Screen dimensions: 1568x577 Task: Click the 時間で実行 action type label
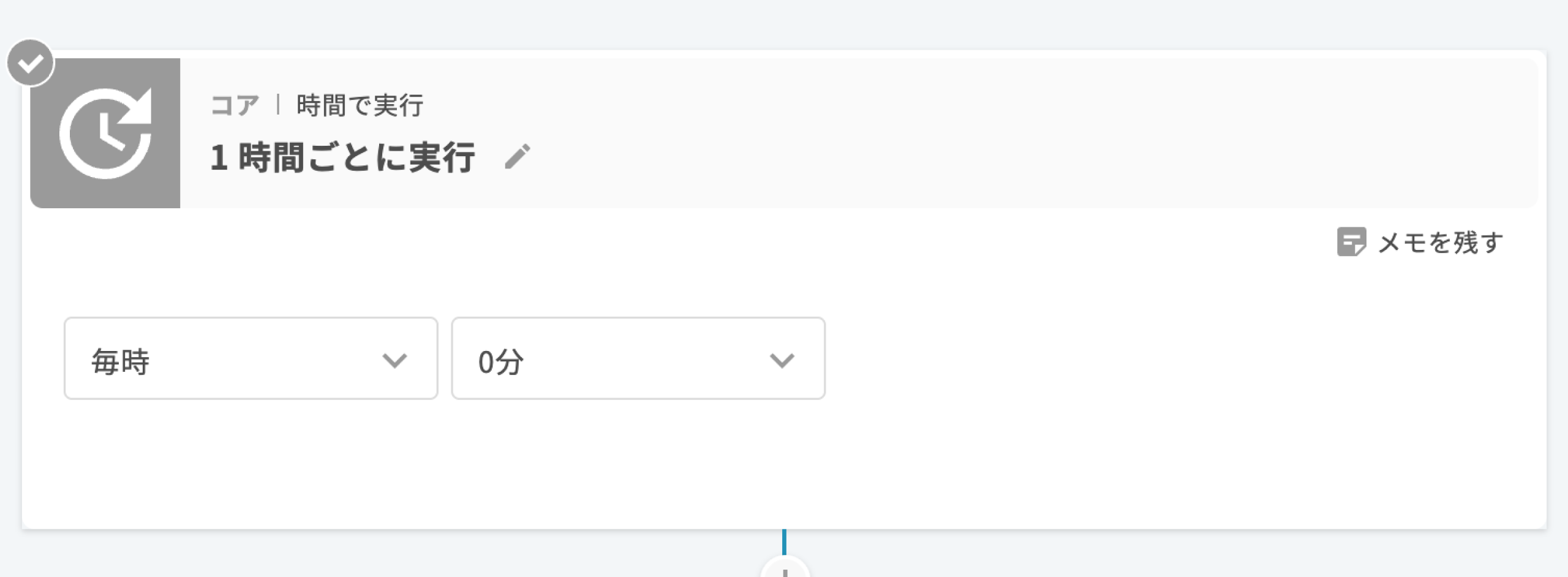[360, 105]
